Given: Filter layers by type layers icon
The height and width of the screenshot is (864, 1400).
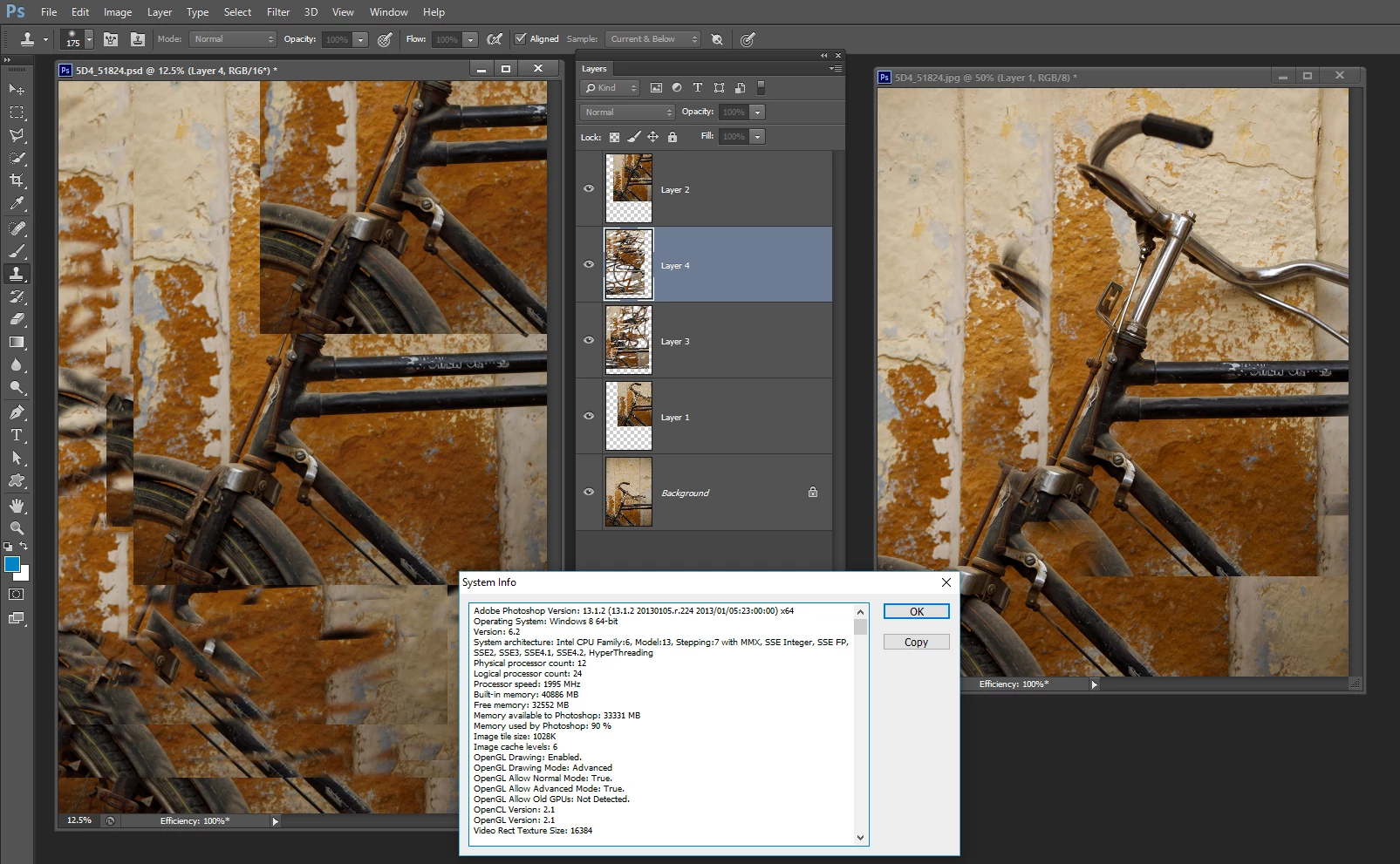Looking at the screenshot, I should 698,88.
